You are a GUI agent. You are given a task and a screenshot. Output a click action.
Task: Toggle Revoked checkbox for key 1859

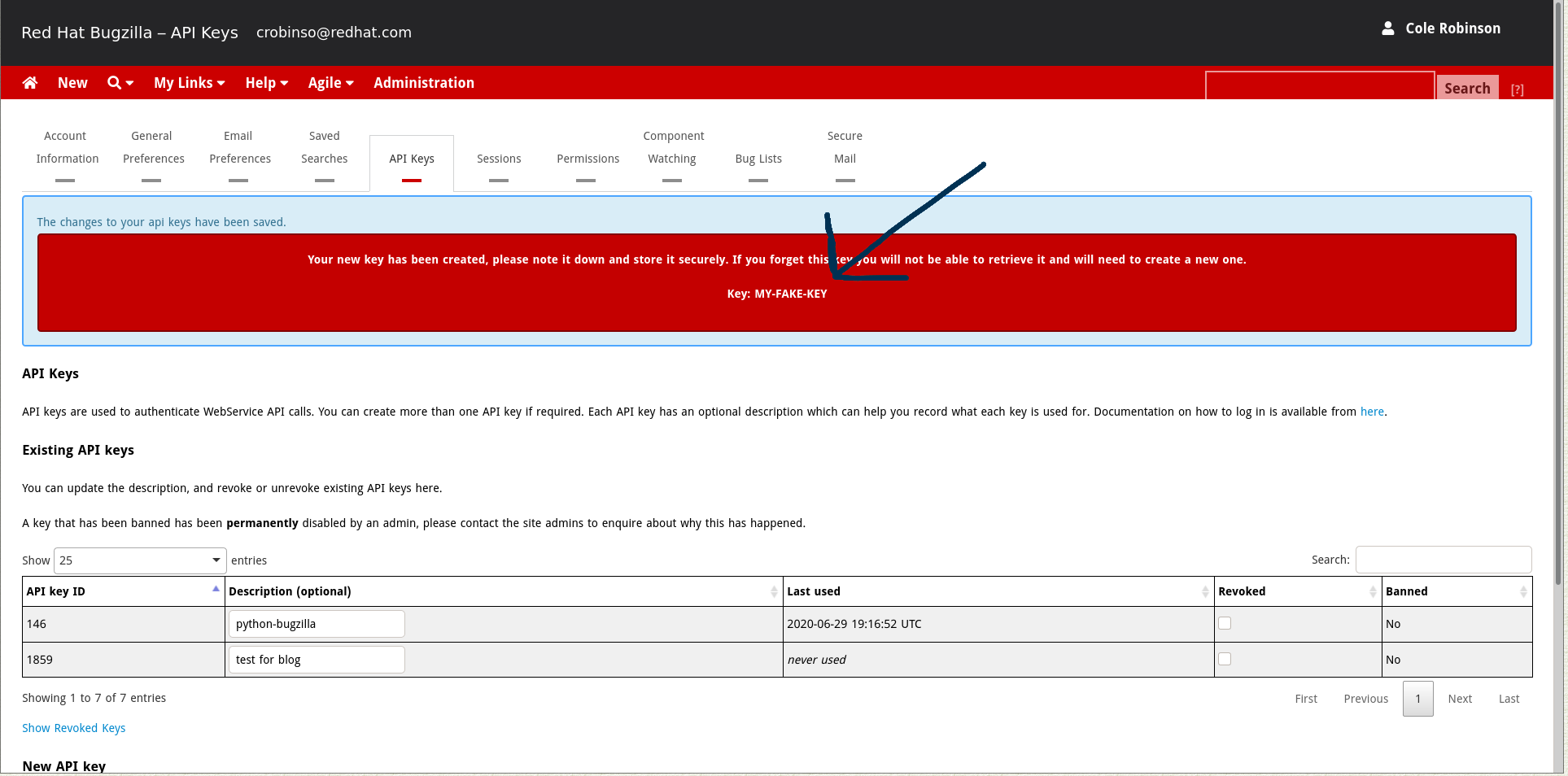coord(1225,659)
